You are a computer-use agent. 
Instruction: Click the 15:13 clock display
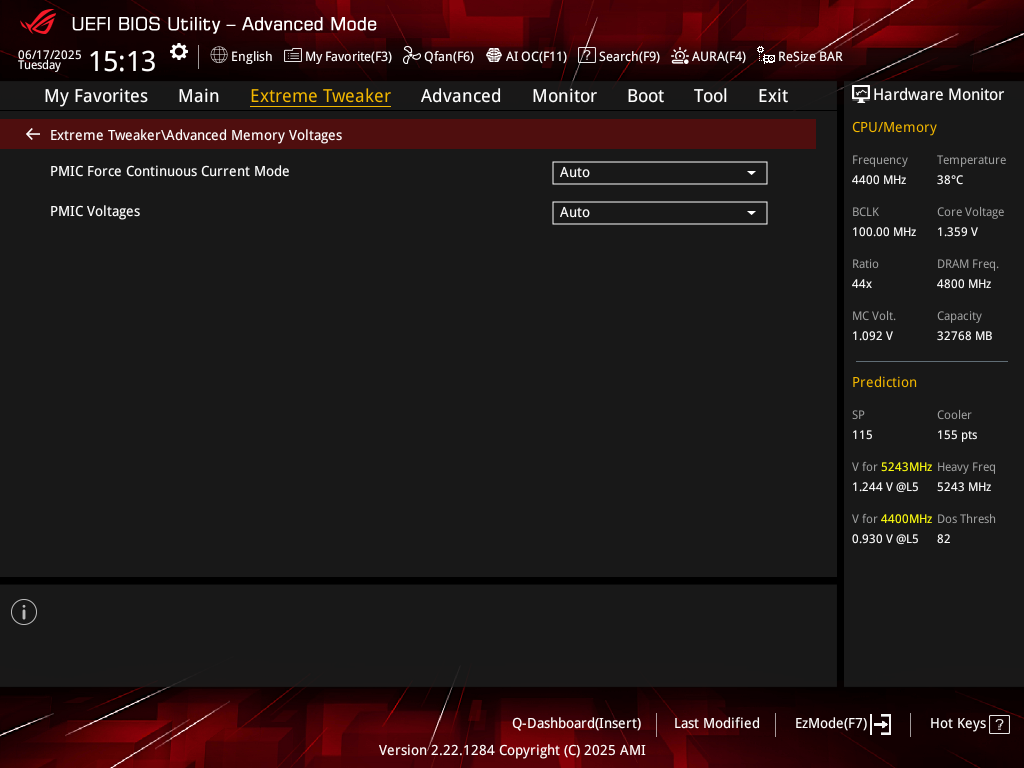pos(122,61)
